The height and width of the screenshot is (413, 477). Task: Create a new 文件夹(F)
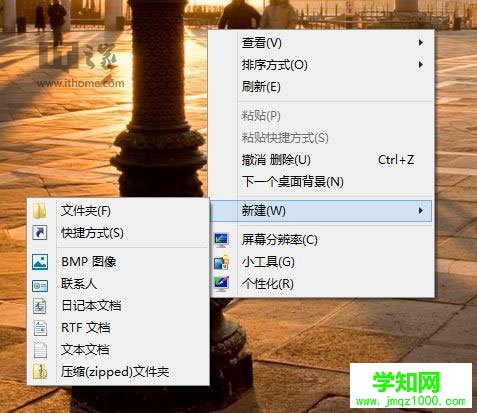[x=118, y=211]
